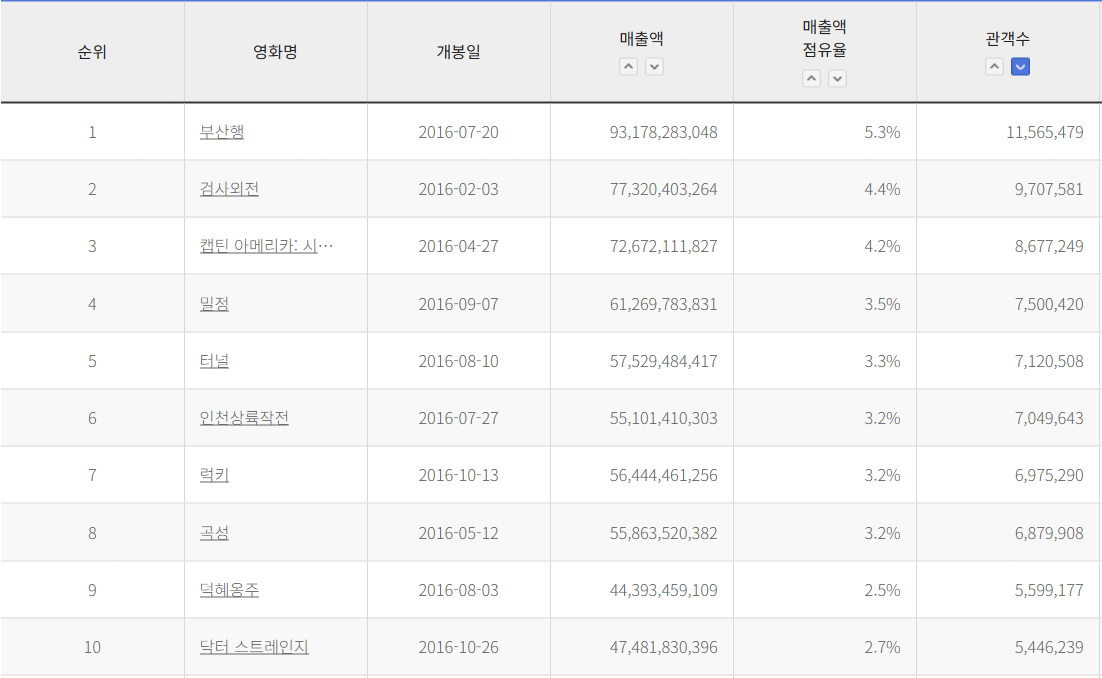Sort 매출액 점유율 ascending with up arrow
The height and width of the screenshot is (678, 1102).
811,79
